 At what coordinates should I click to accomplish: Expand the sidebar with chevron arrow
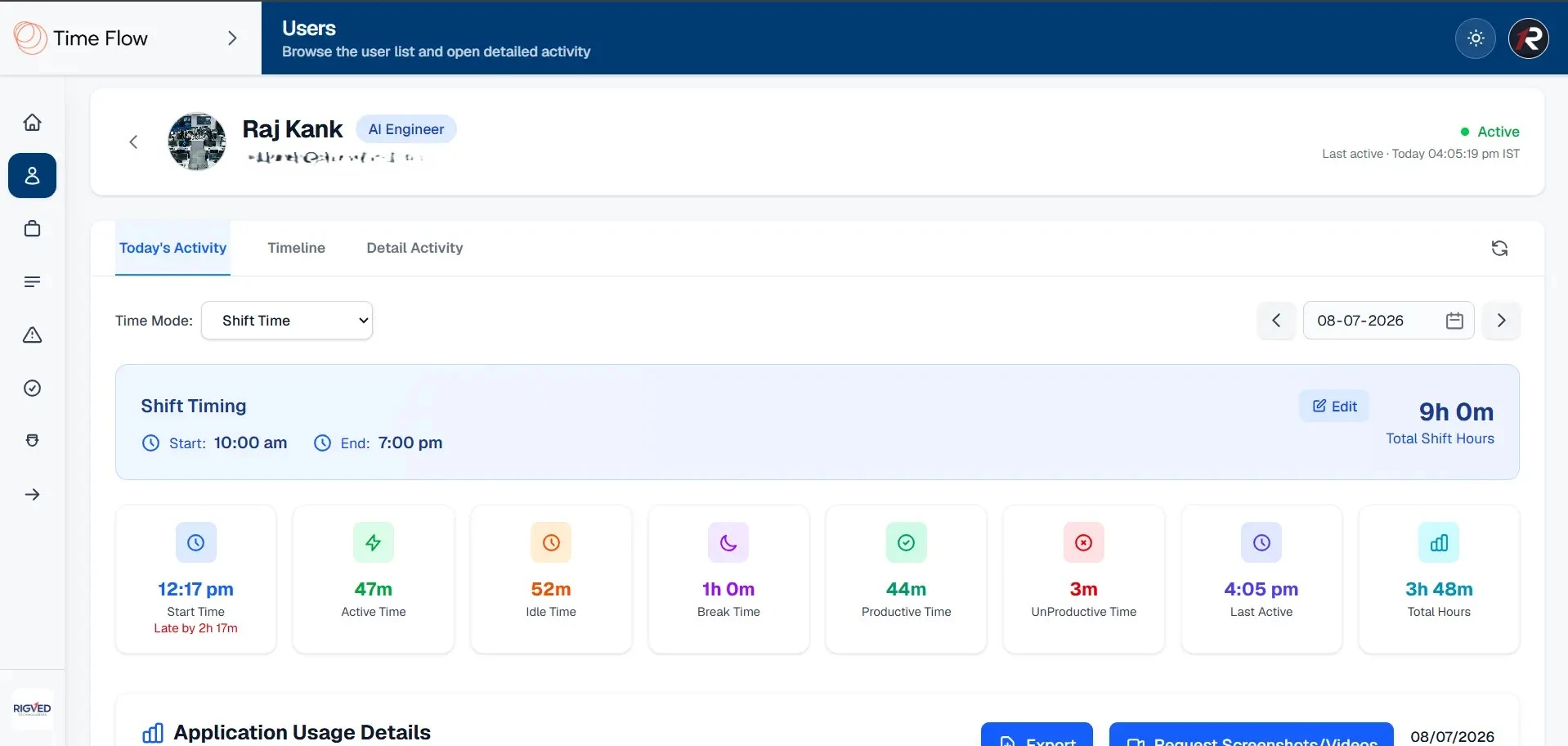click(232, 38)
